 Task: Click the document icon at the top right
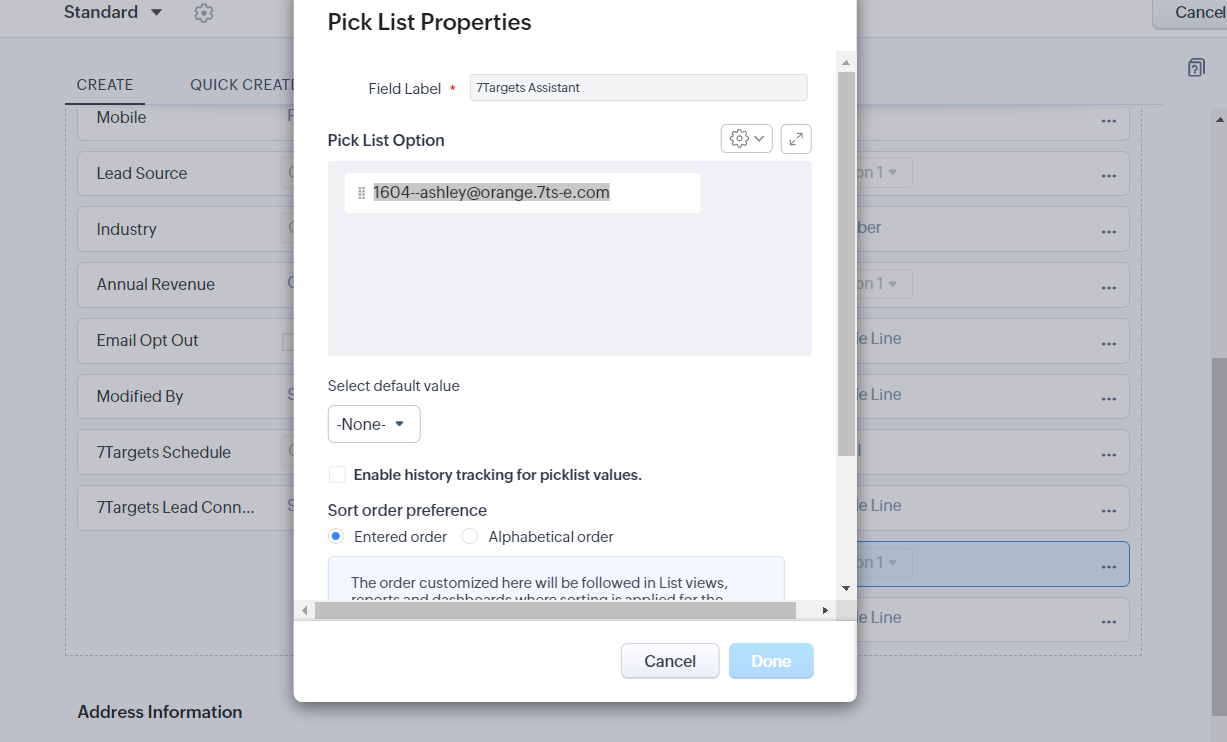pyautogui.click(x=1196, y=68)
